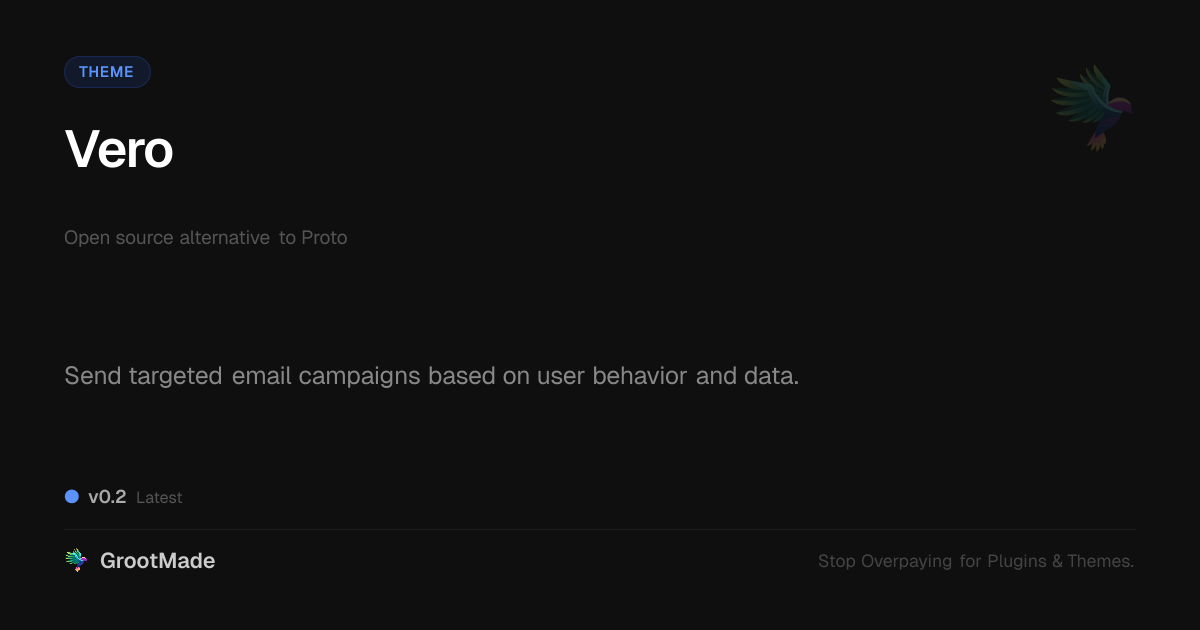The image size is (1200, 630).
Task: Click the faded hummingbird logo at top right
Action: point(1092,107)
